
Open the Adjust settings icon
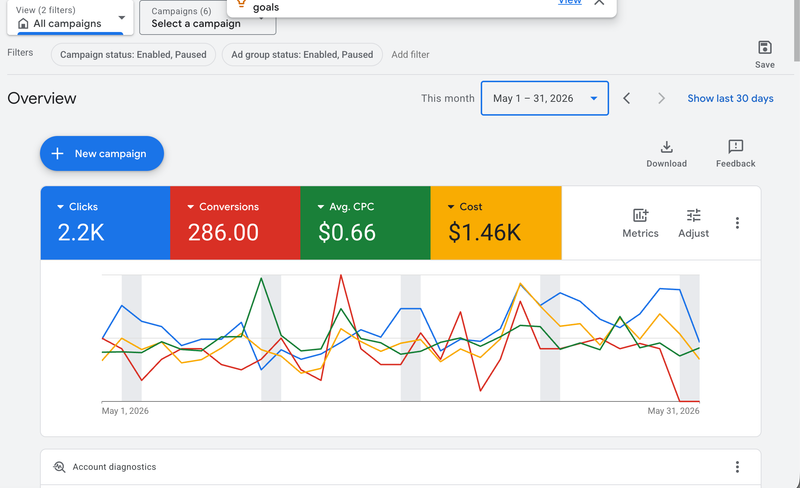click(693, 215)
